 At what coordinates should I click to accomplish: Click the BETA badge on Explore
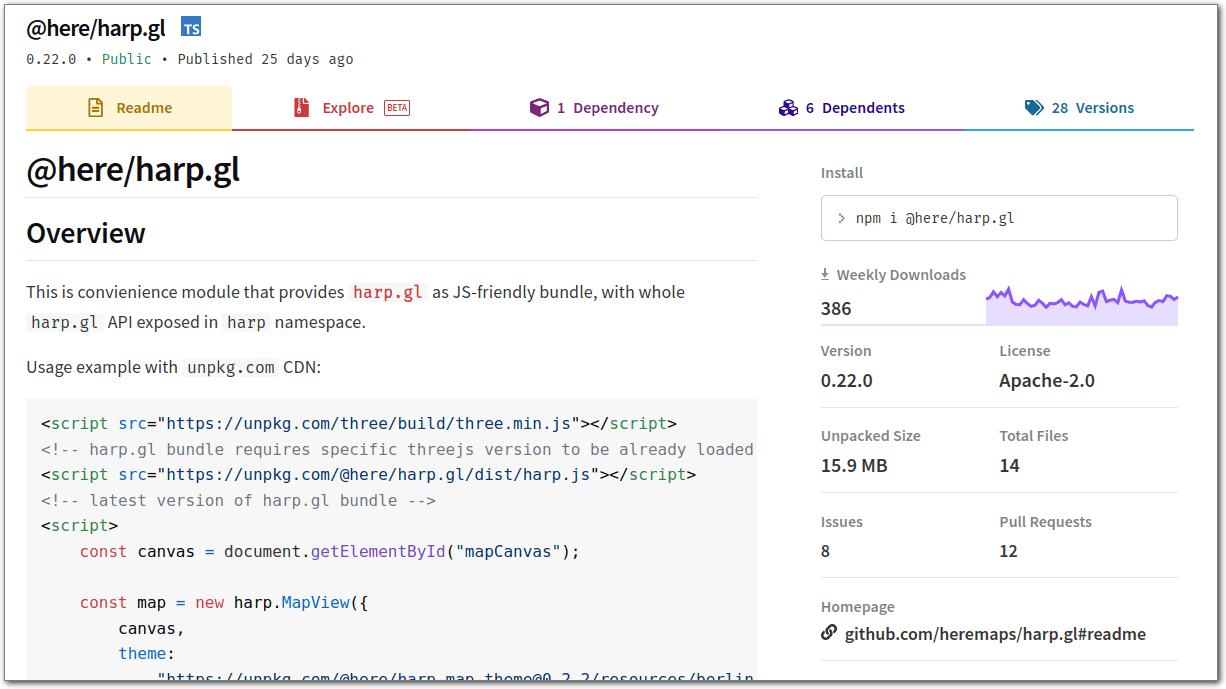(397, 108)
